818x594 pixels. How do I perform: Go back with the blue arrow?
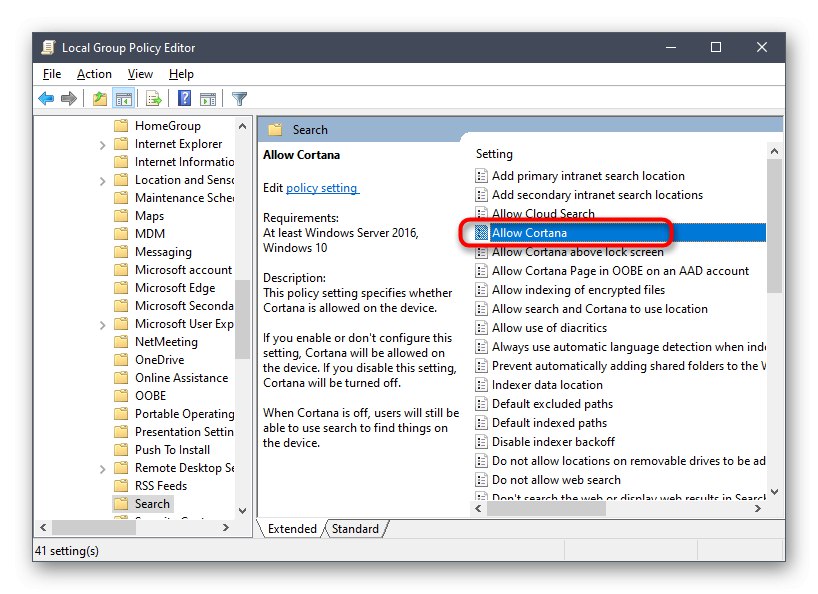pos(46,98)
